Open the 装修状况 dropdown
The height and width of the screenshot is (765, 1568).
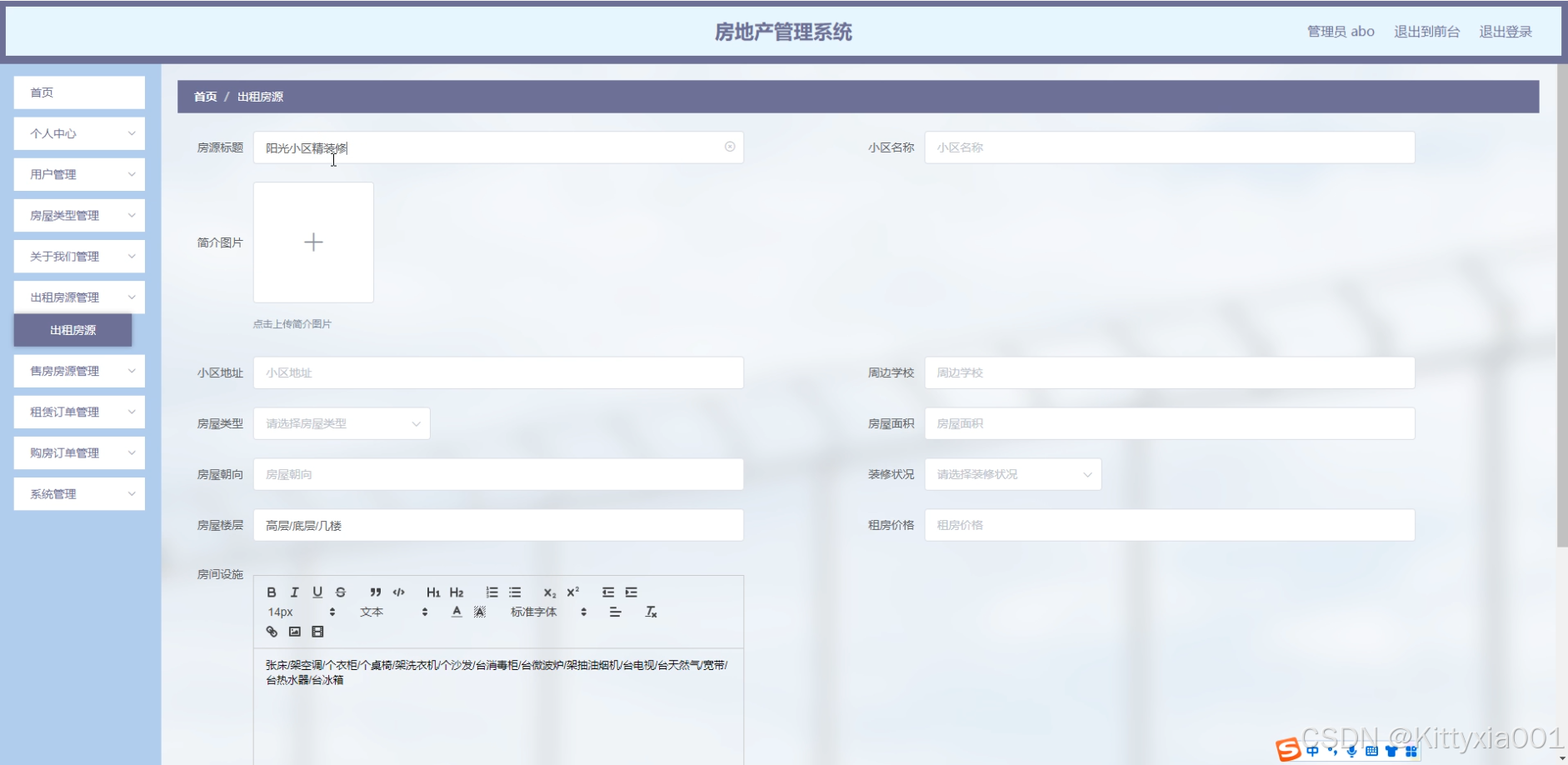[1012, 474]
